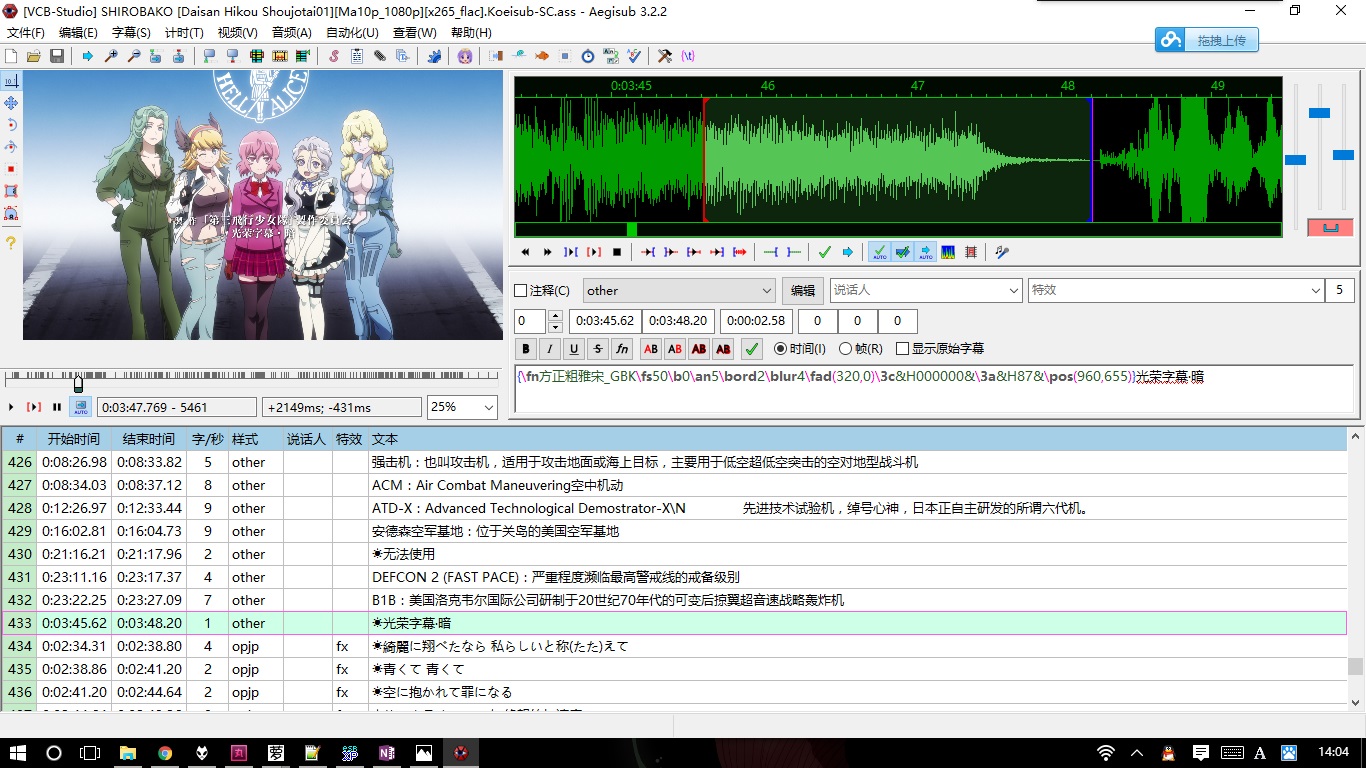1366x768 pixels.
Task: Open the style dropdown showing 'other'
Action: click(x=679, y=290)
